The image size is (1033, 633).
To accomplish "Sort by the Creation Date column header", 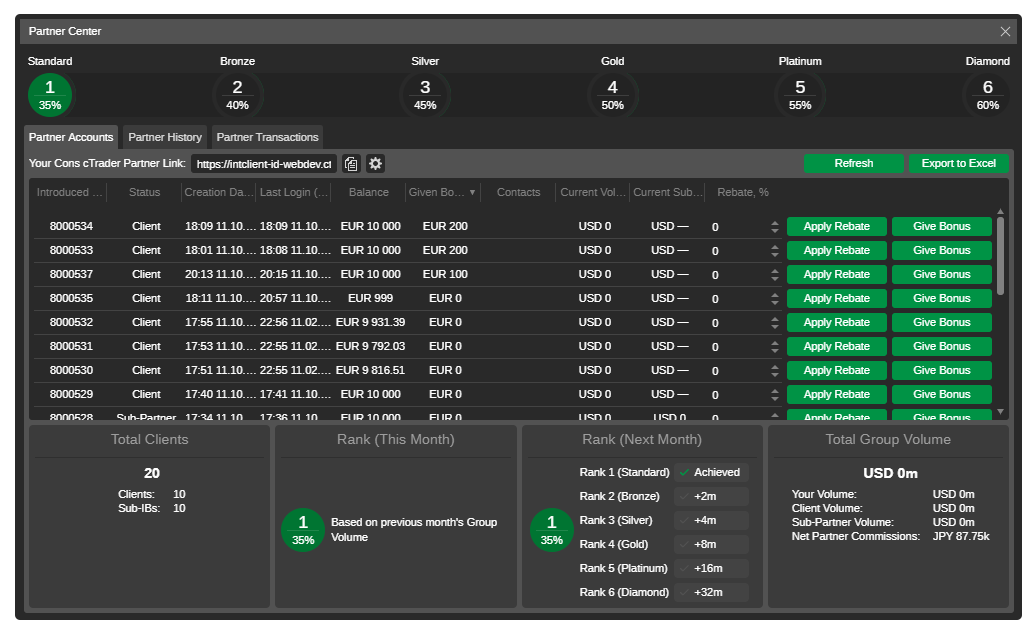I will point(219,192).
